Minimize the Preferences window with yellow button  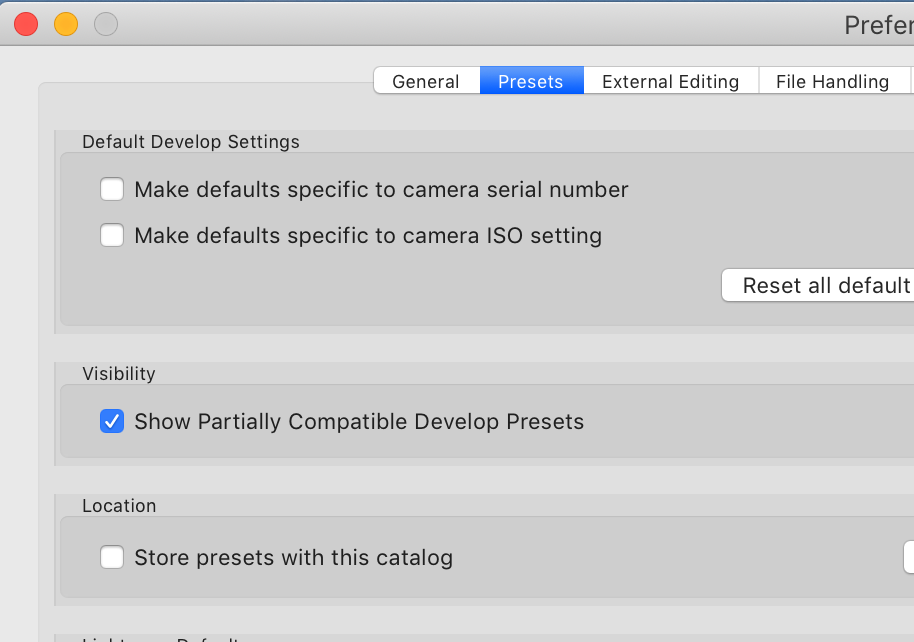coord(66,24)
